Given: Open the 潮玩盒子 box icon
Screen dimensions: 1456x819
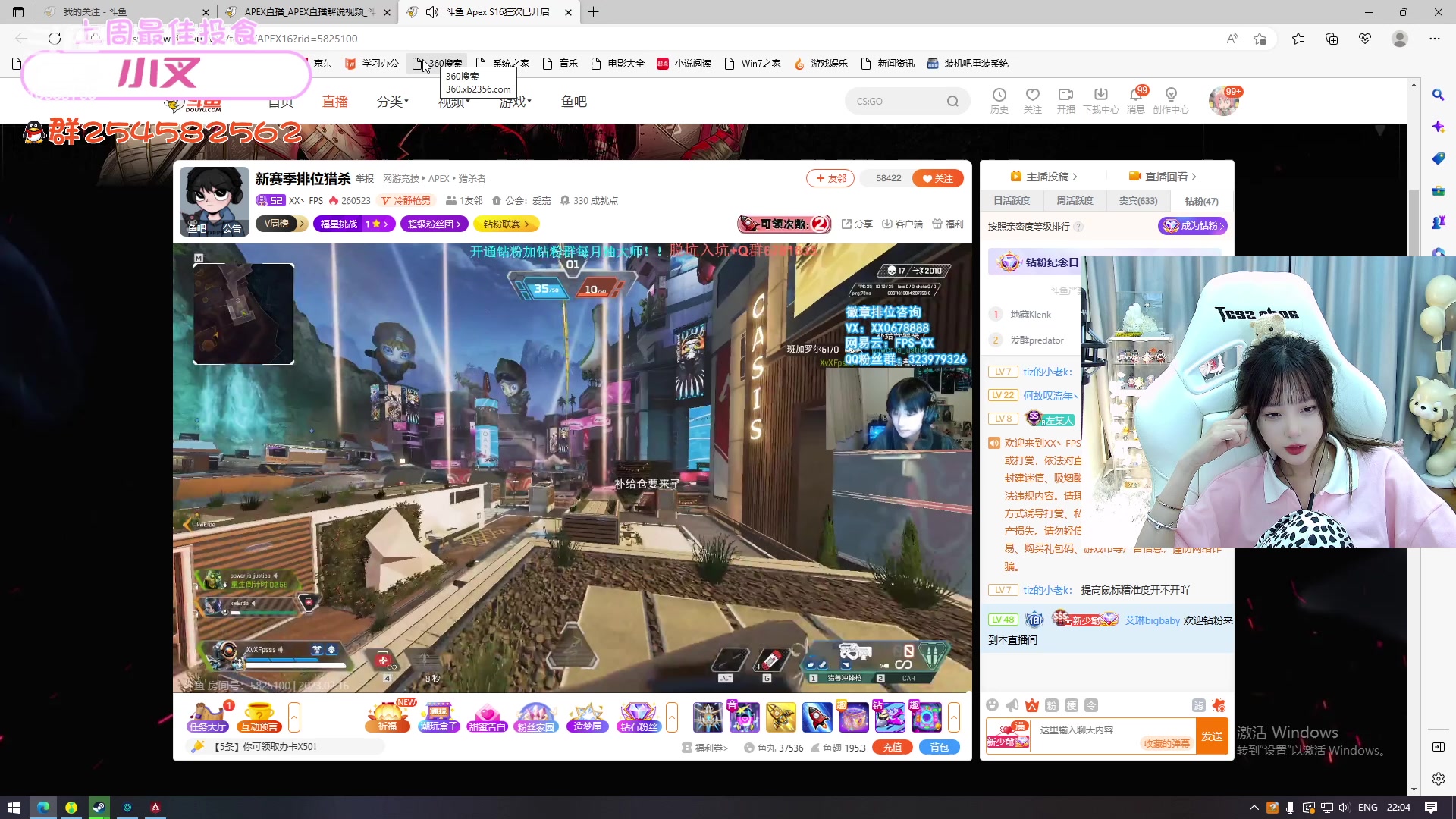Looking at the screenshot, I should point(439,717).
